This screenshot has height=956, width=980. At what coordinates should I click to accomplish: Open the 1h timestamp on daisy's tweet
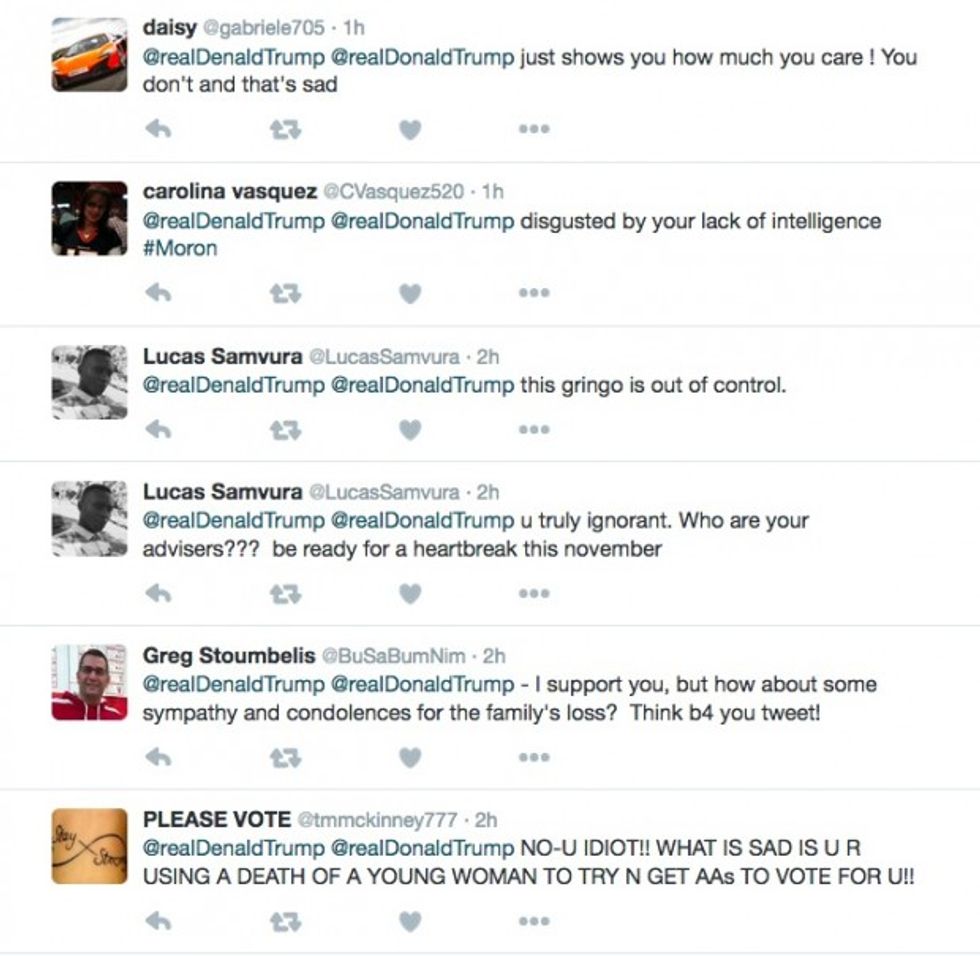point(354,28)
